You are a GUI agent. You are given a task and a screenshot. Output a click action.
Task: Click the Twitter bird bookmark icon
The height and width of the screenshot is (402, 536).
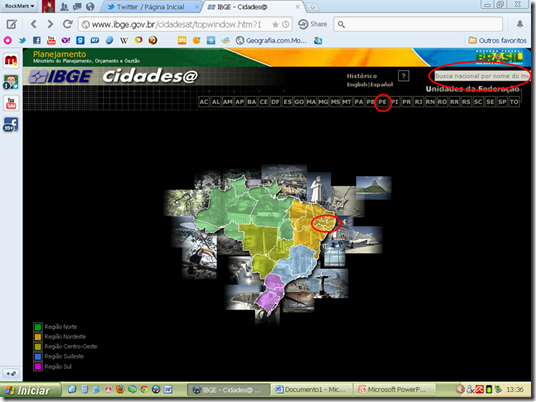click(x=22, y=41)
